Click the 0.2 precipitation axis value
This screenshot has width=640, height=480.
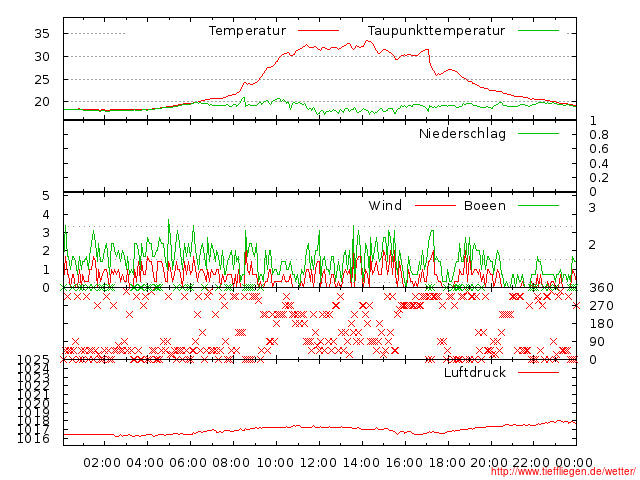(x=599, y=178)
